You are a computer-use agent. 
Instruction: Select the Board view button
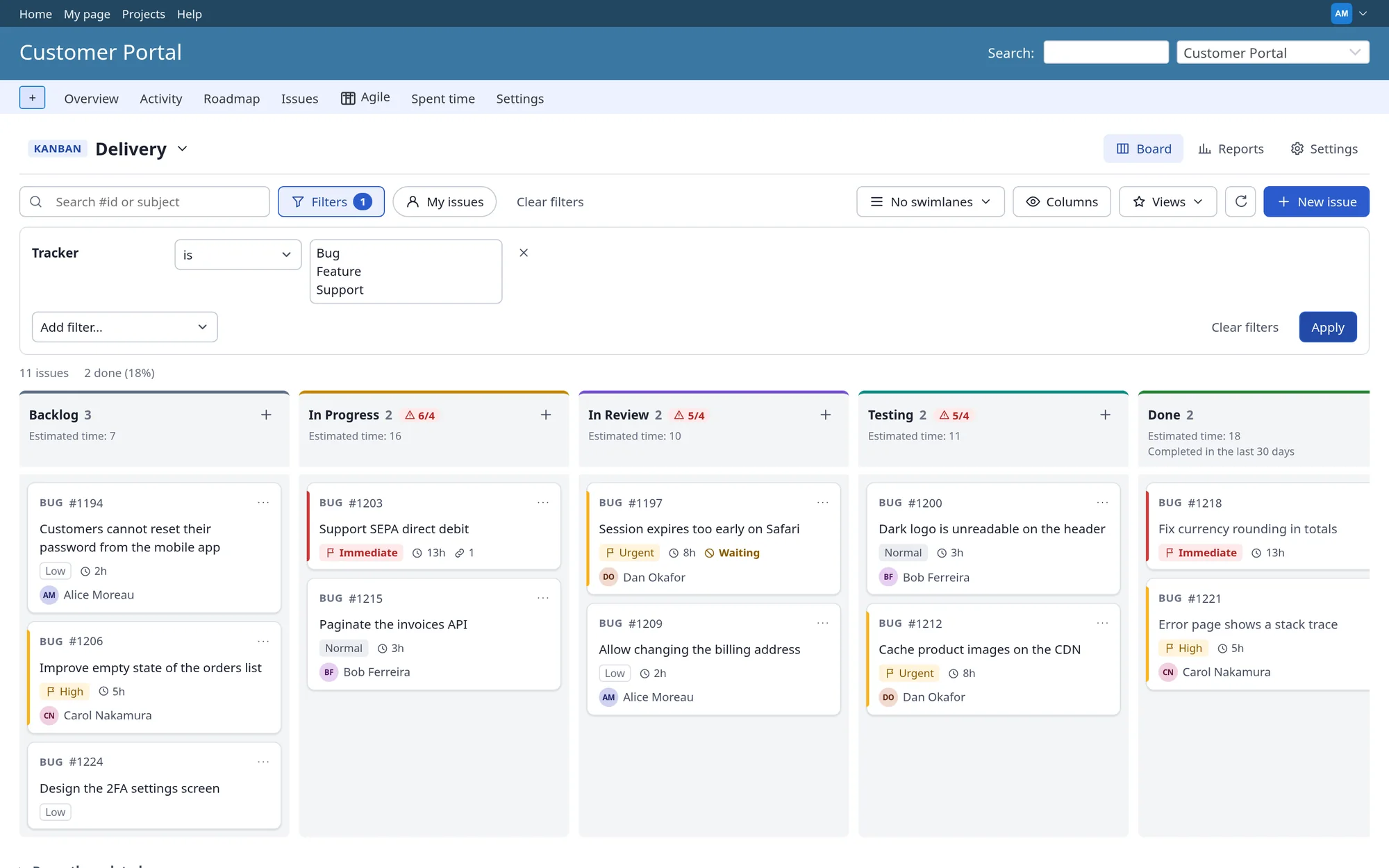1143,149
